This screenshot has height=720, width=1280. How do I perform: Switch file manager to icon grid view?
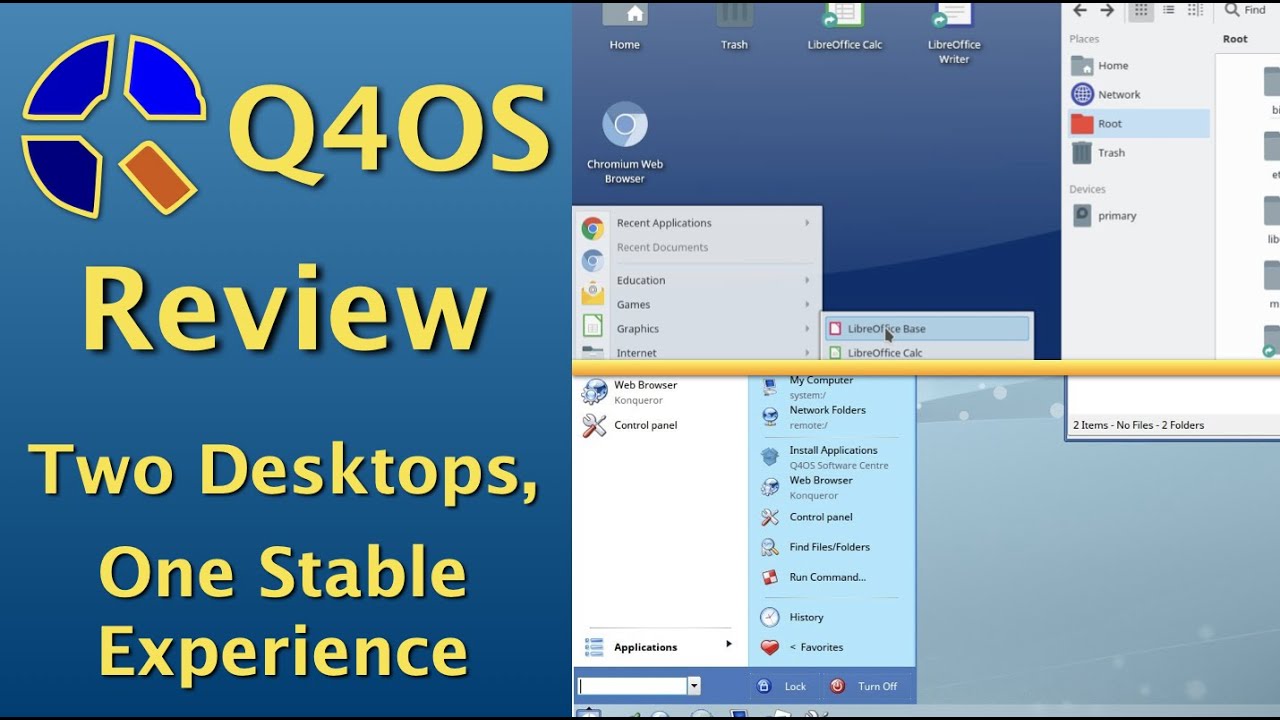(x=1140, y=11)
